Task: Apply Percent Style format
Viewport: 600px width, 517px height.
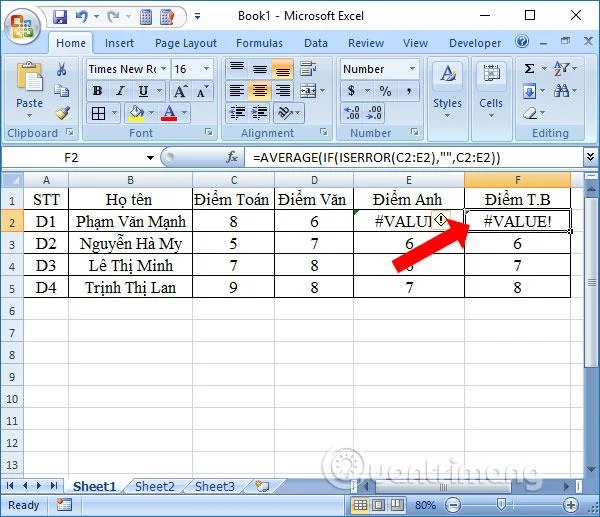Action: point(385,91)
